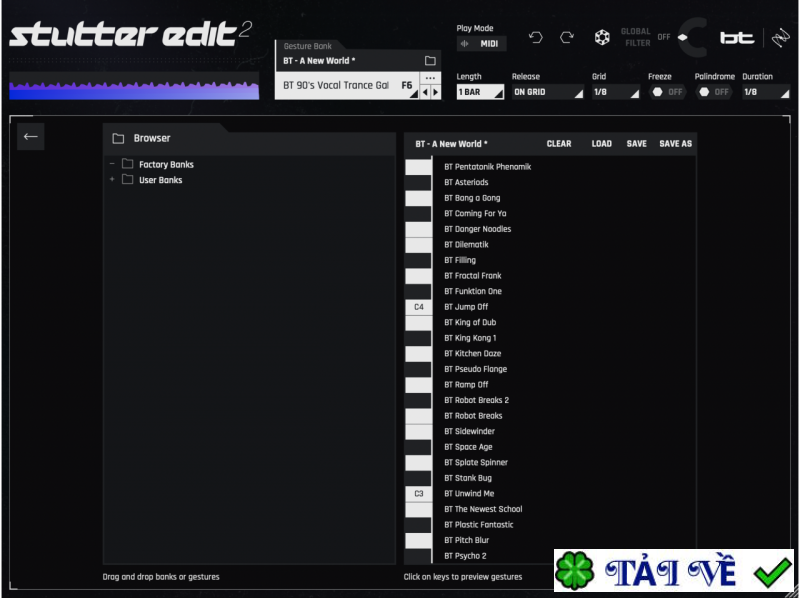The image size is (800, 598).
Task: Select the BT Danger Noodles gesture
Action: point(478,229)
